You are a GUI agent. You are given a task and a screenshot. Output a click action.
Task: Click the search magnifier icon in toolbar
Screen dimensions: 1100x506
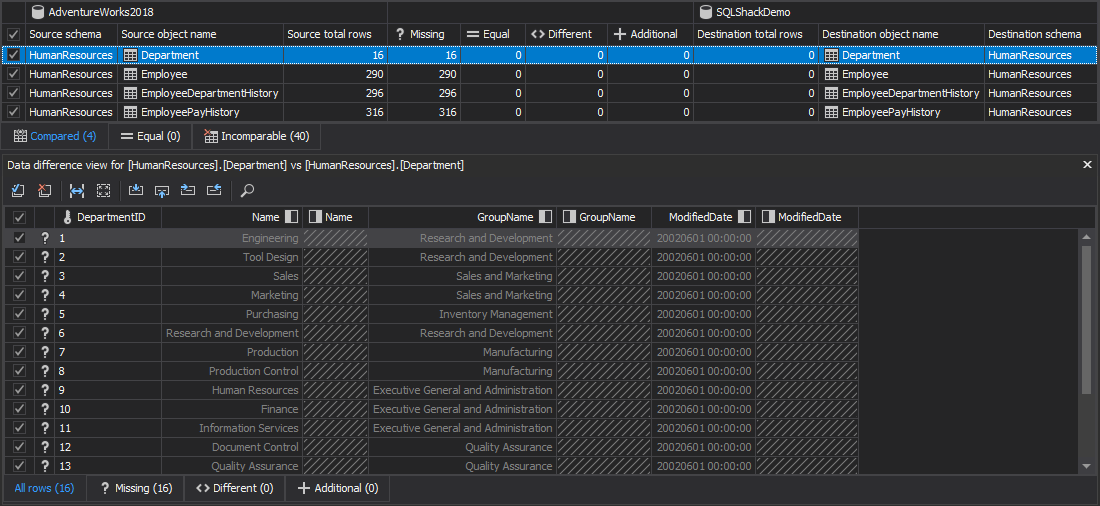(247, 190)
